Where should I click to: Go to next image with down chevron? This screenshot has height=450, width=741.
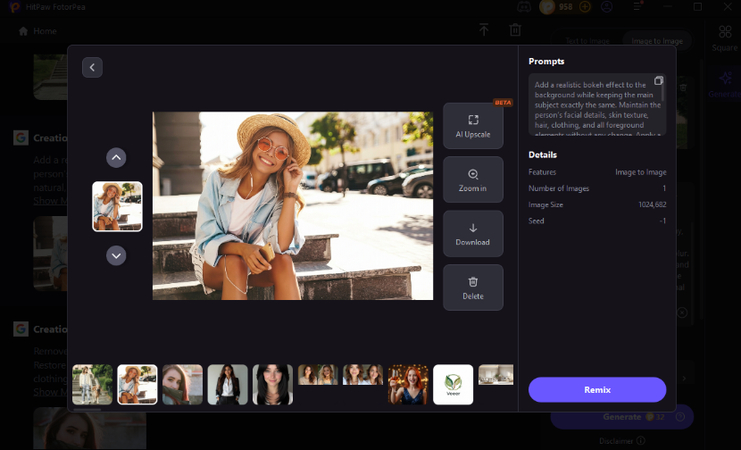pyautogui.click(x=116, y=256)
